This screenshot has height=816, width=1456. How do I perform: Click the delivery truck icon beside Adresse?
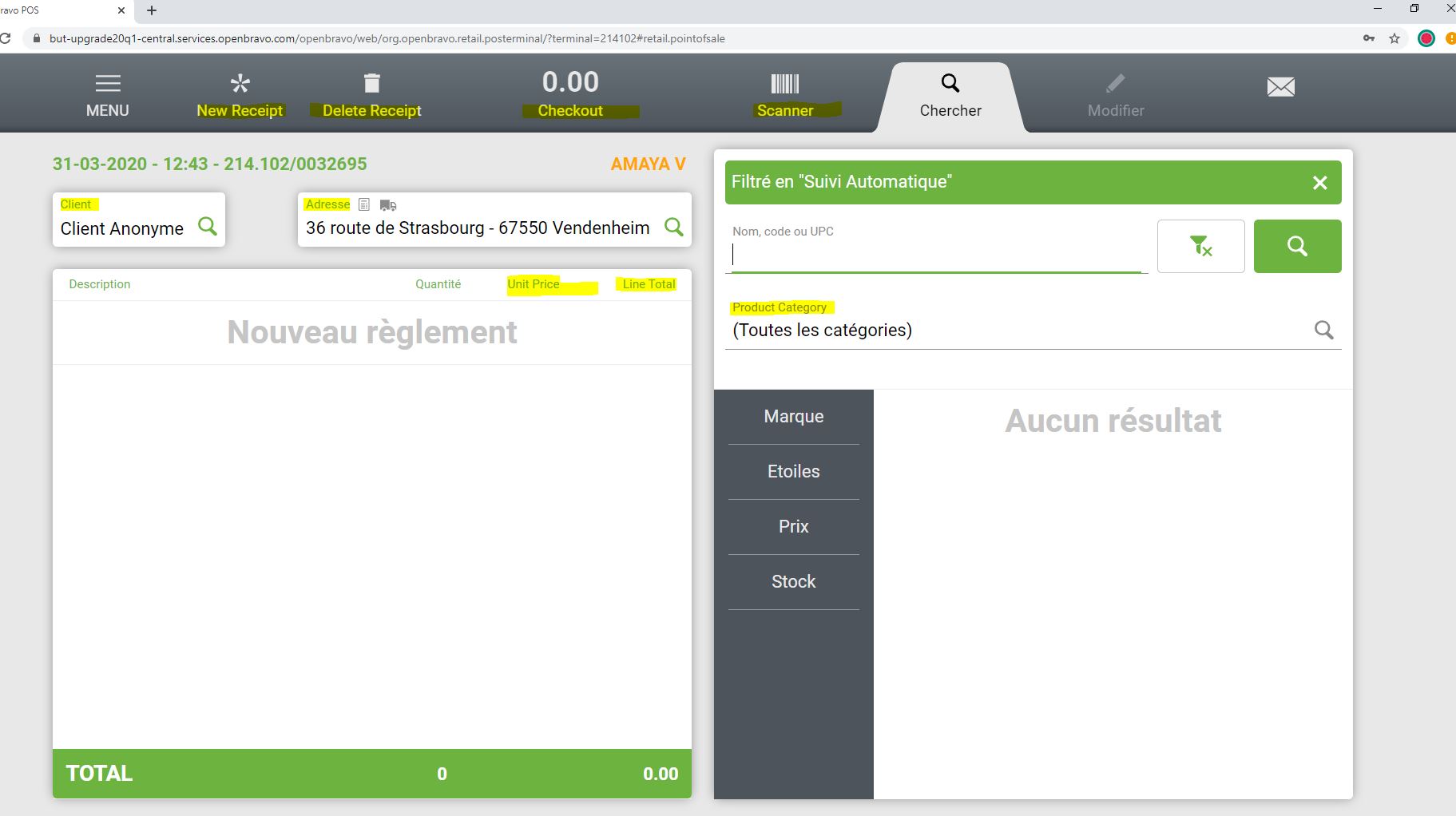click(x=388, y=205)
